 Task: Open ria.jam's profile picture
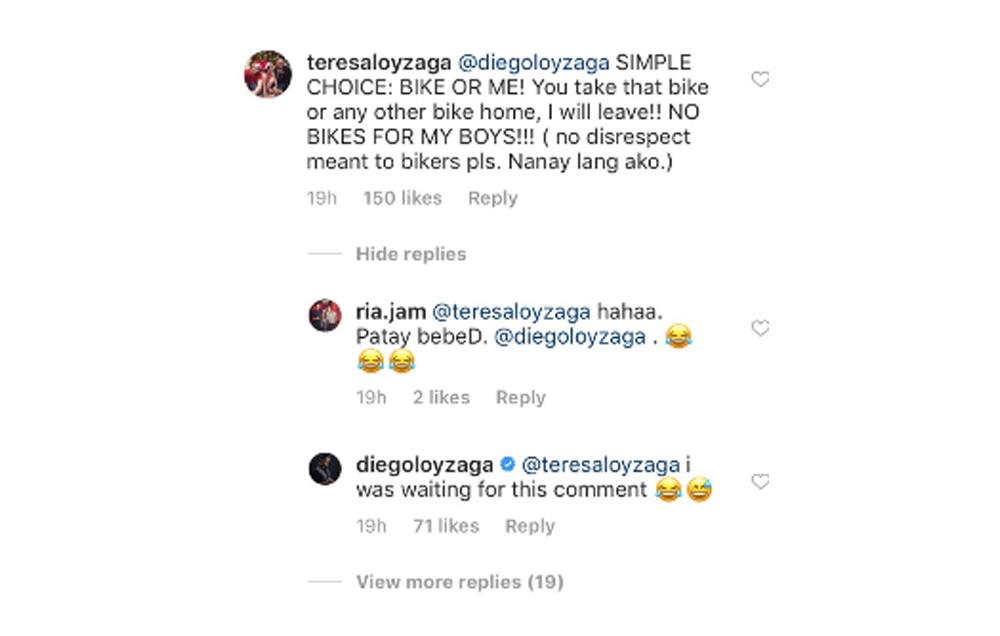pyautogui.click(x=325, y=315)
